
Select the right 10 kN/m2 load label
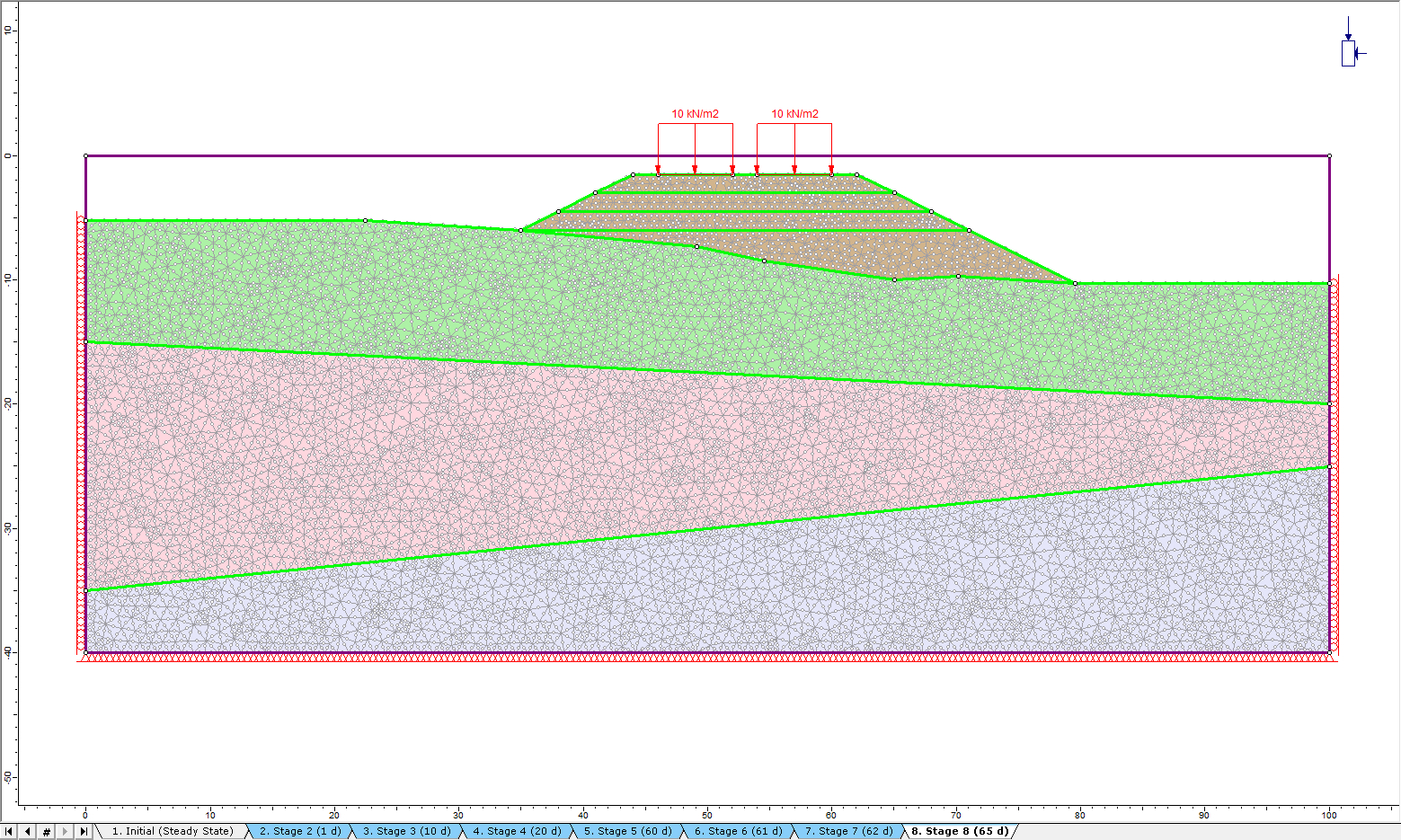794,114
